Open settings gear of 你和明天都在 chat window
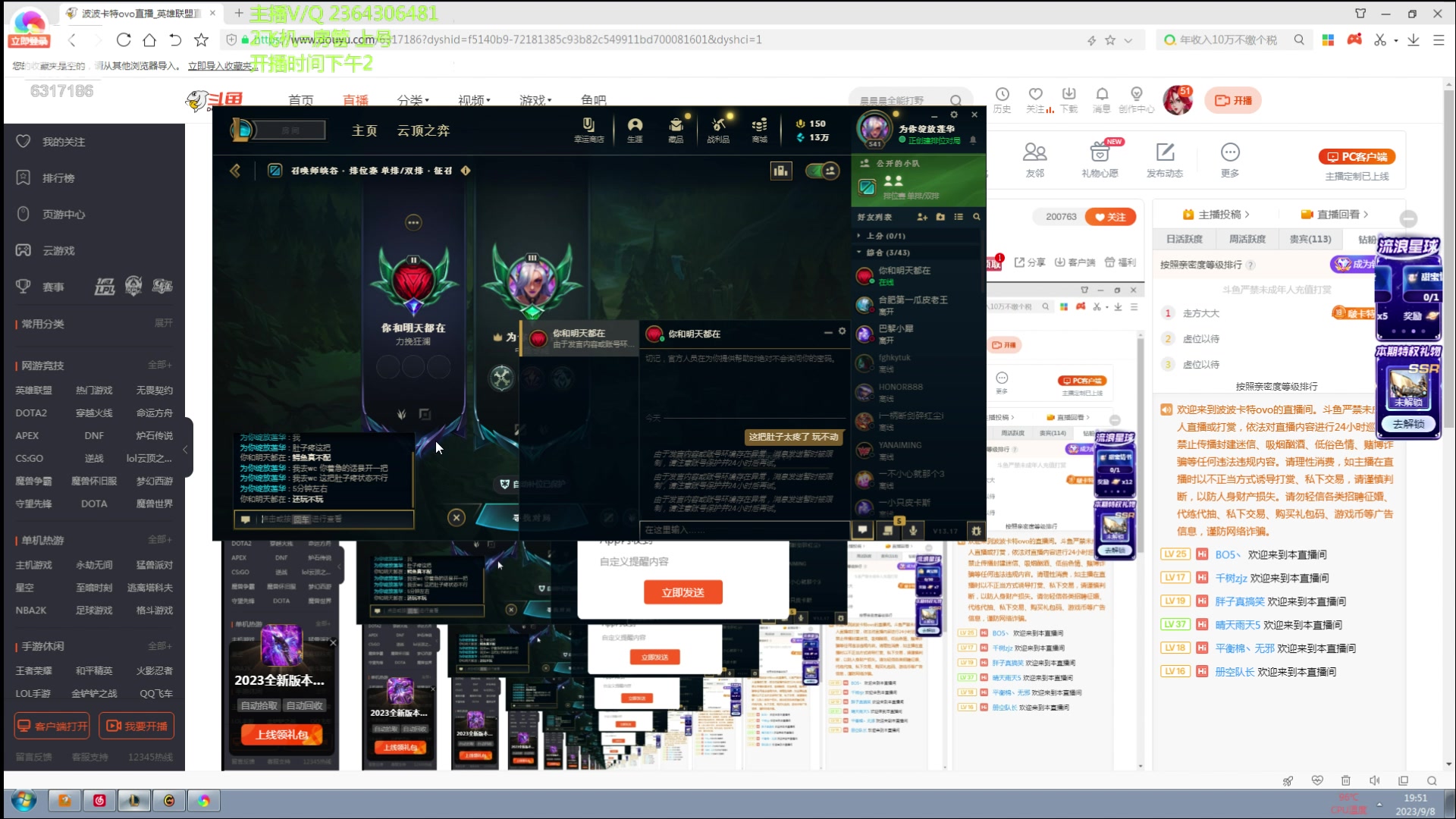 point(842,331)
